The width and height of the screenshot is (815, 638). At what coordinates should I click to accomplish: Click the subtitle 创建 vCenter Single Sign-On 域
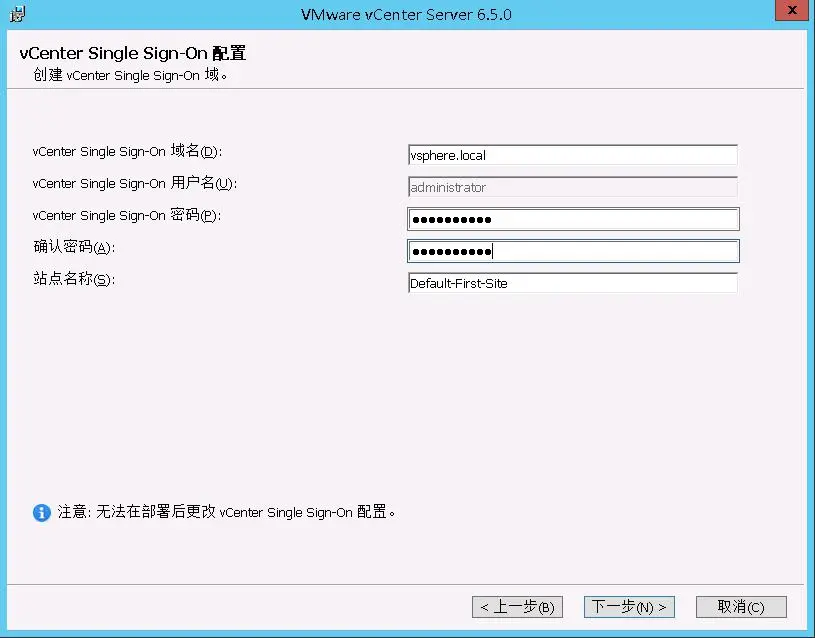click(x=130, y=75)
